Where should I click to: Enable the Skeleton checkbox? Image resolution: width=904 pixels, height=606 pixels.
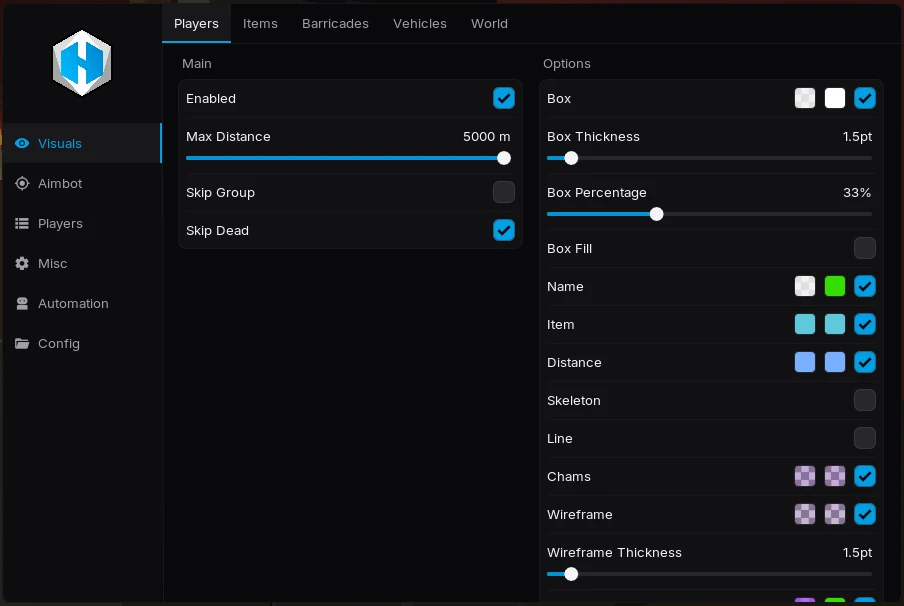click(x=865, y=400)
